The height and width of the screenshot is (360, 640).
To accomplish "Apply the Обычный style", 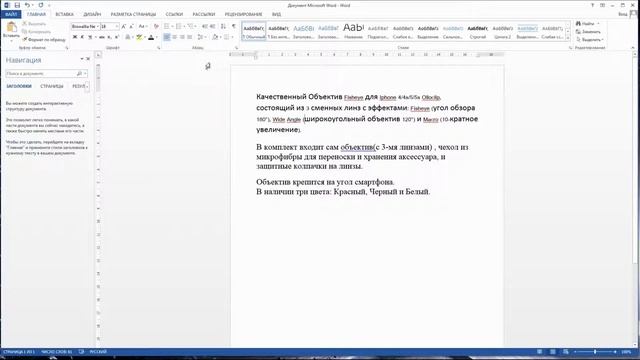I will point(254,31).
